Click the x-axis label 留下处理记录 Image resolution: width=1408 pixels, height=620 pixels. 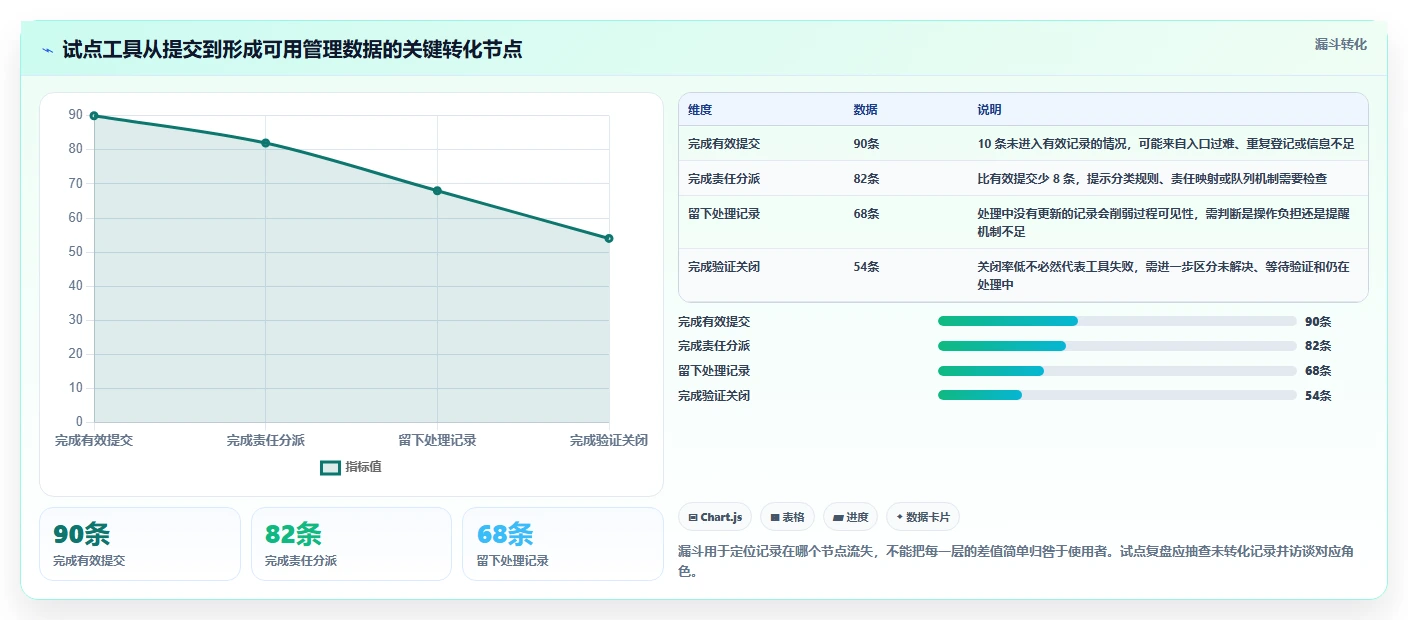point(437,441)
